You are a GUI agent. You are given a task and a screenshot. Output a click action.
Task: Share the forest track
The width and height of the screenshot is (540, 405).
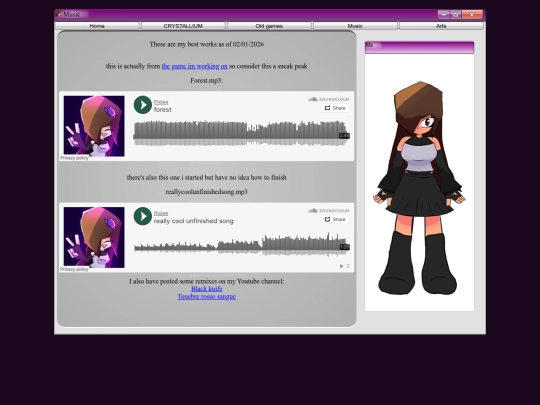[x=335, y=108]
